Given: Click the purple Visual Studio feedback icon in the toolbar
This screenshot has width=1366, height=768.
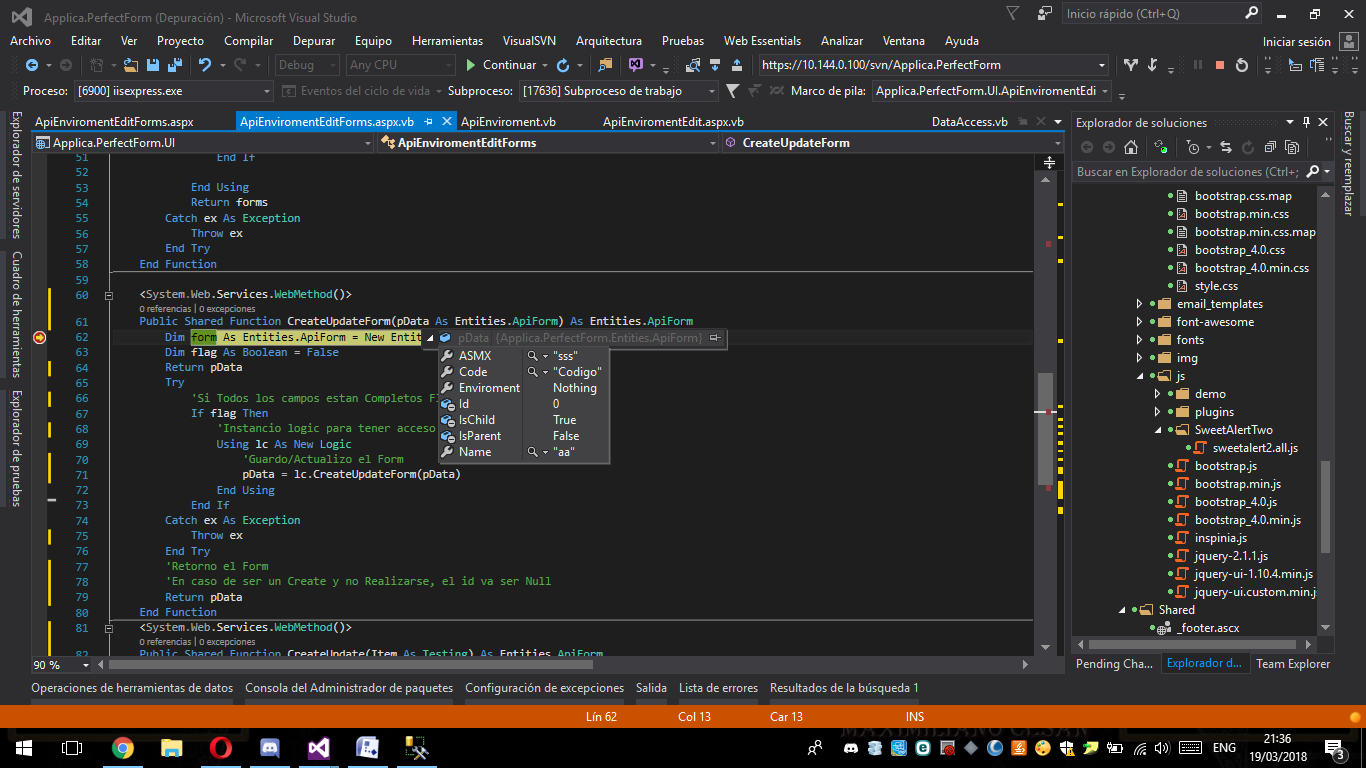Looking at the screenshot, I should pyautogui.click(x=635, y=65).
